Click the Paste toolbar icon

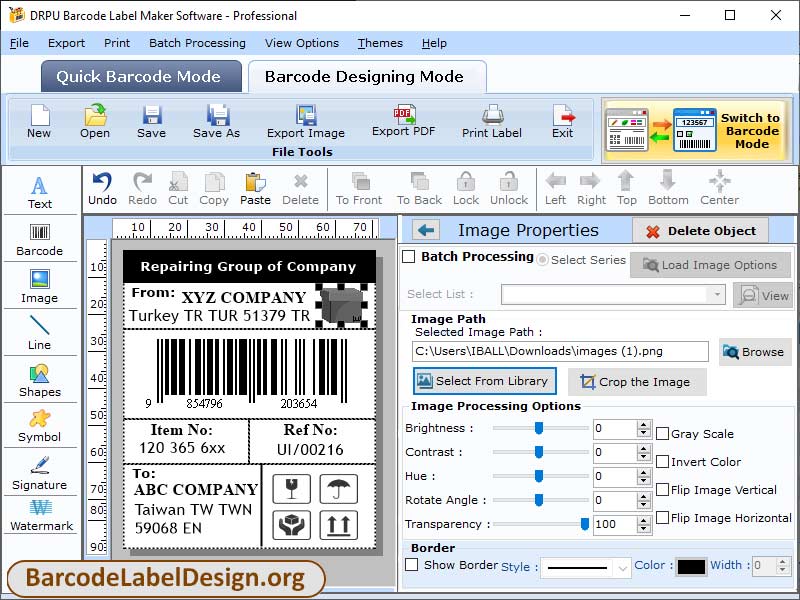pos(255,187)
